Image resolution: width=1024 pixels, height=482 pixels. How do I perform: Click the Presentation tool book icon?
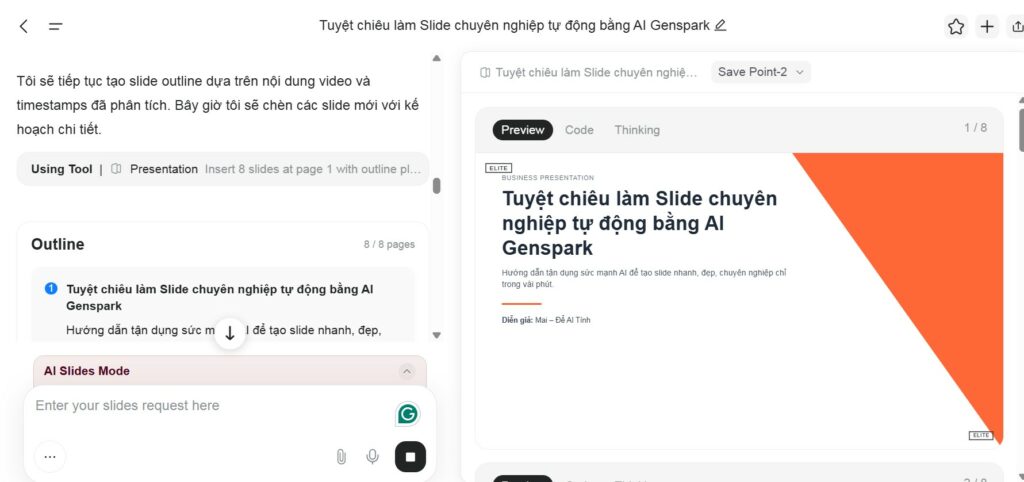tap(116, 169)
